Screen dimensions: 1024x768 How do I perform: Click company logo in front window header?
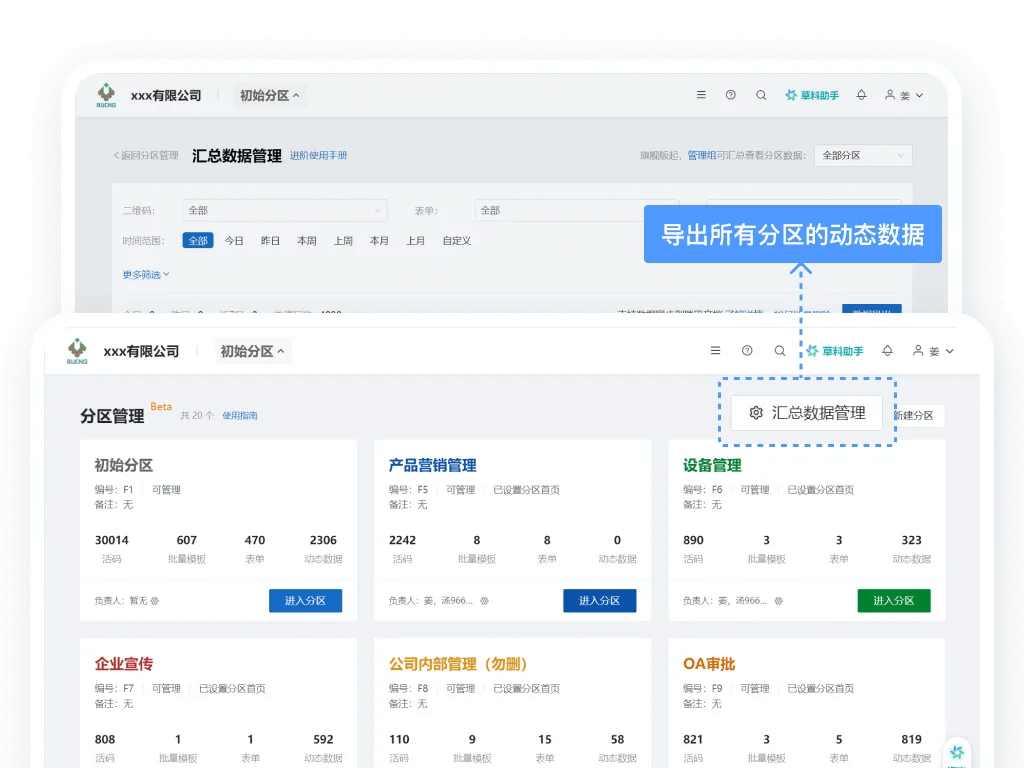pyautogui.click(x=77, y=351)
